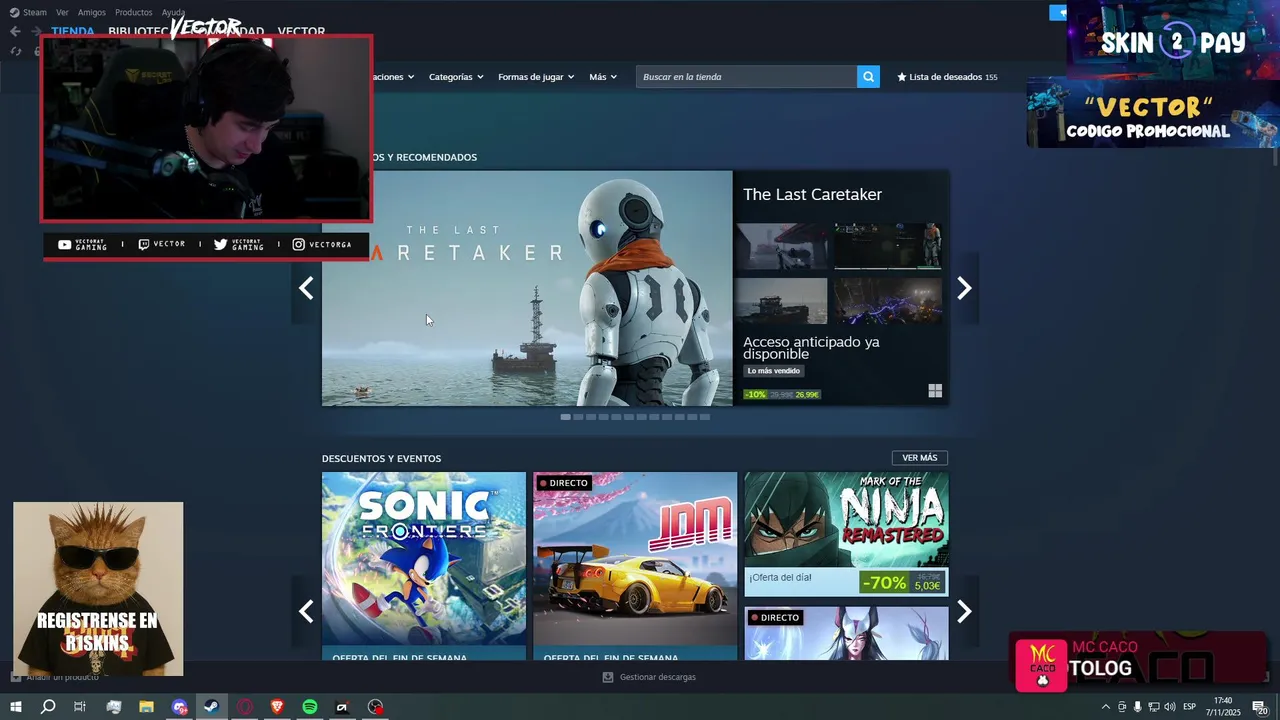
Task: Show hidden system tray icons
Action: pyautogui.click(x=1105, y=707)
